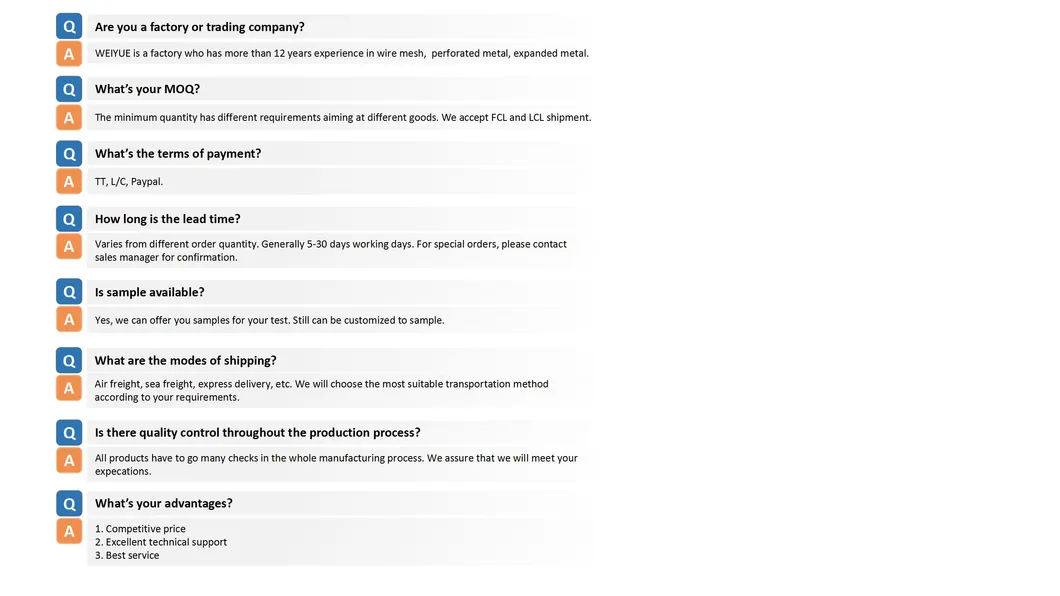Click the A icon beside TT, L/C, Paypal answer
Viewport: 1060px width, 596px height.
[x=69, y=182]
